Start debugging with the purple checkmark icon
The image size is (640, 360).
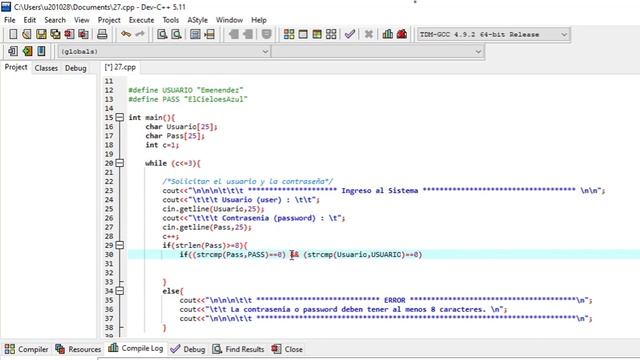point(350,34)
